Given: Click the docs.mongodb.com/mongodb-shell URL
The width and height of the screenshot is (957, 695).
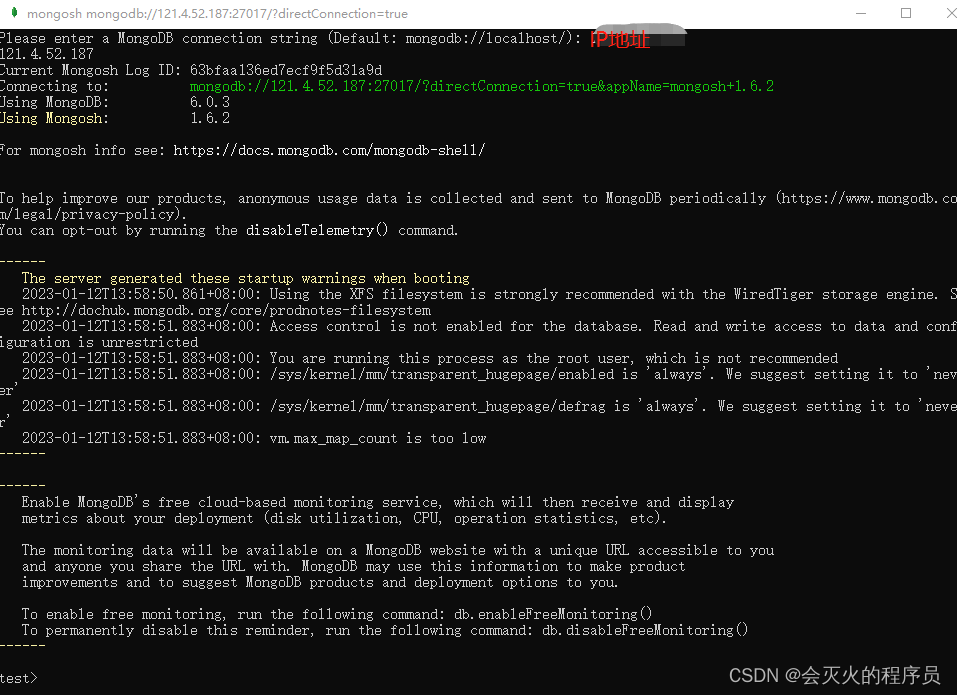Looking at the screenshot, I should pos(329,150).
